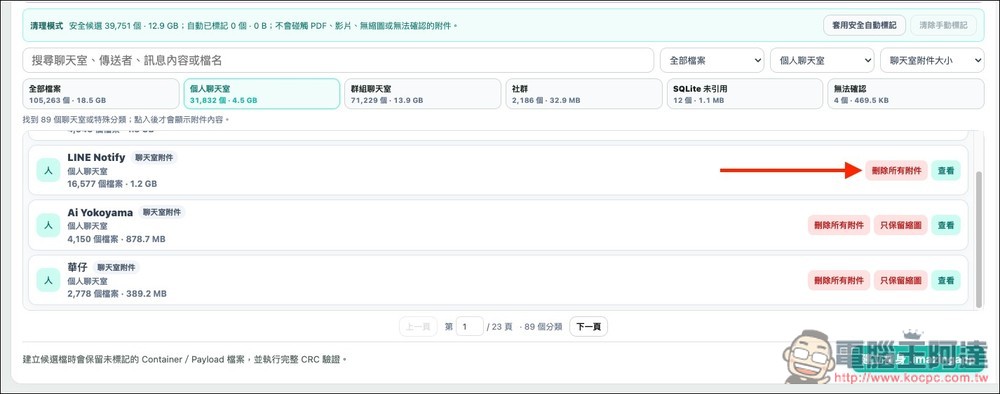Image resolution: width=1000 pixels, height=394 pixels.
Task: Go to the next page 下一頁
Action: click(x=589, y=326)
